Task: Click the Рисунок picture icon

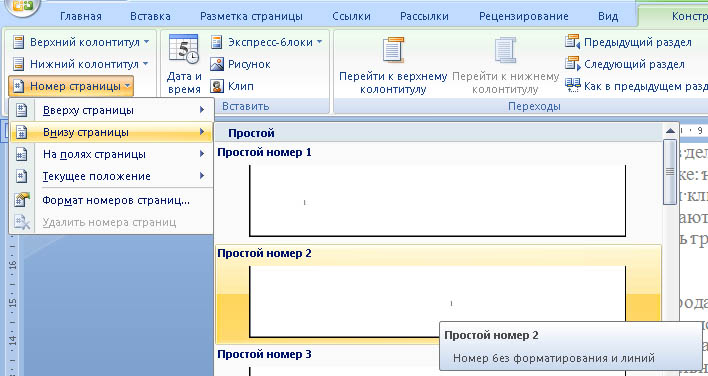Action: (x=217, y=64)
